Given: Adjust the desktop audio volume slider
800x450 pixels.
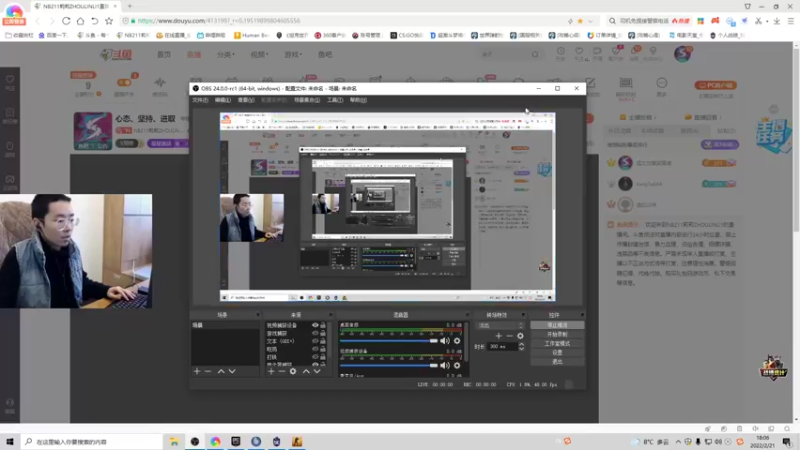Looking at the screenshot, I should tap(389, 341).
